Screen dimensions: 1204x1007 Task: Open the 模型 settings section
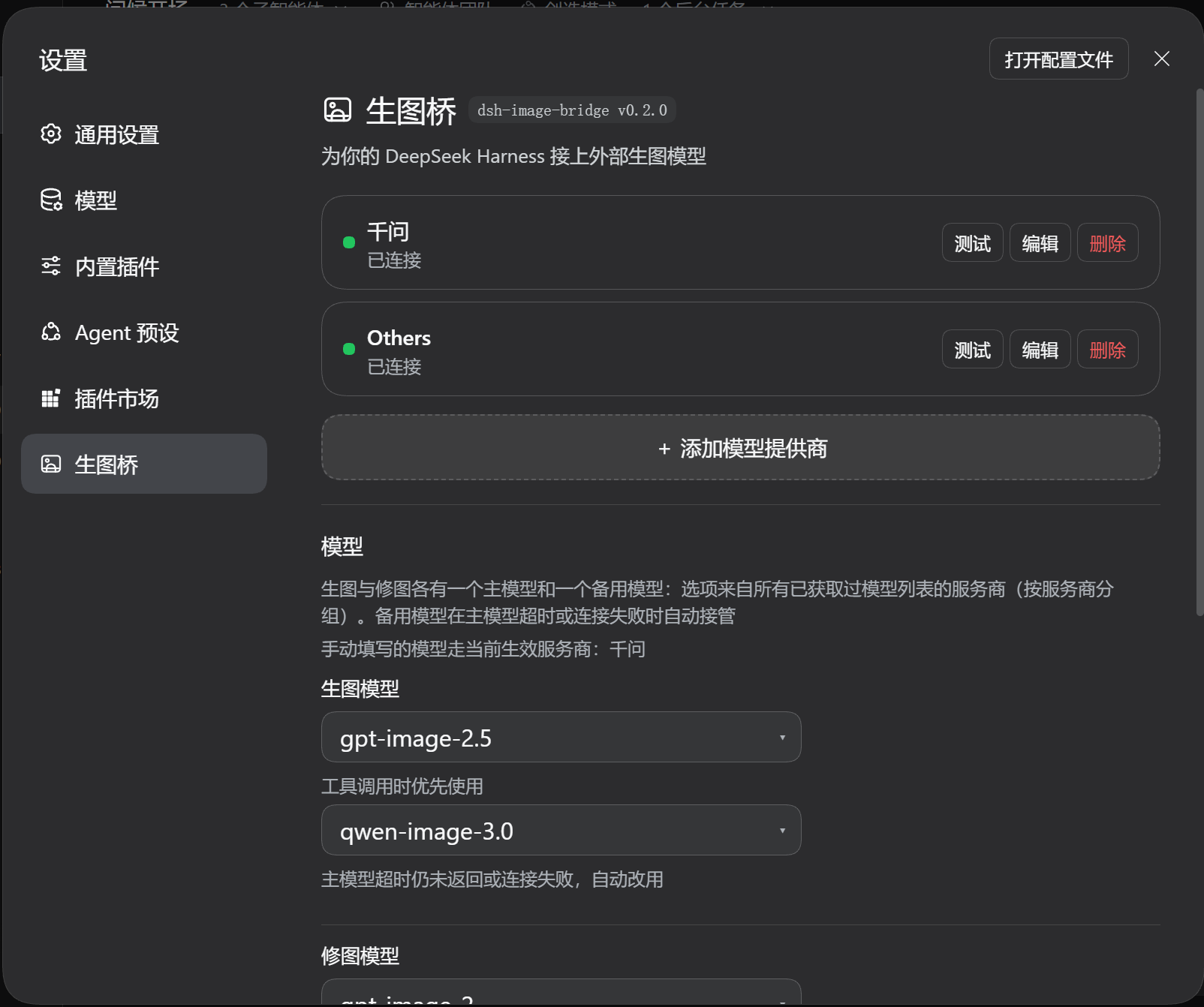pos(144,200)
